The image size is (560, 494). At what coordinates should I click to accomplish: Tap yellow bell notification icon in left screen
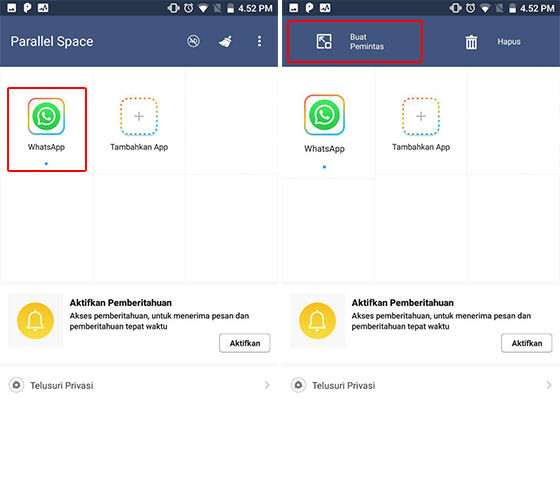coord(35,321)
